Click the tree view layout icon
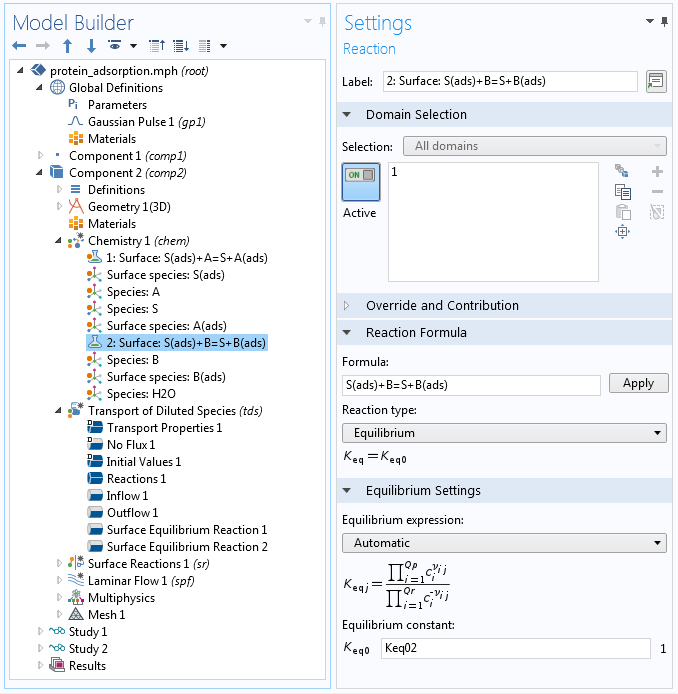The image size is (678, 694). (204, 46)
